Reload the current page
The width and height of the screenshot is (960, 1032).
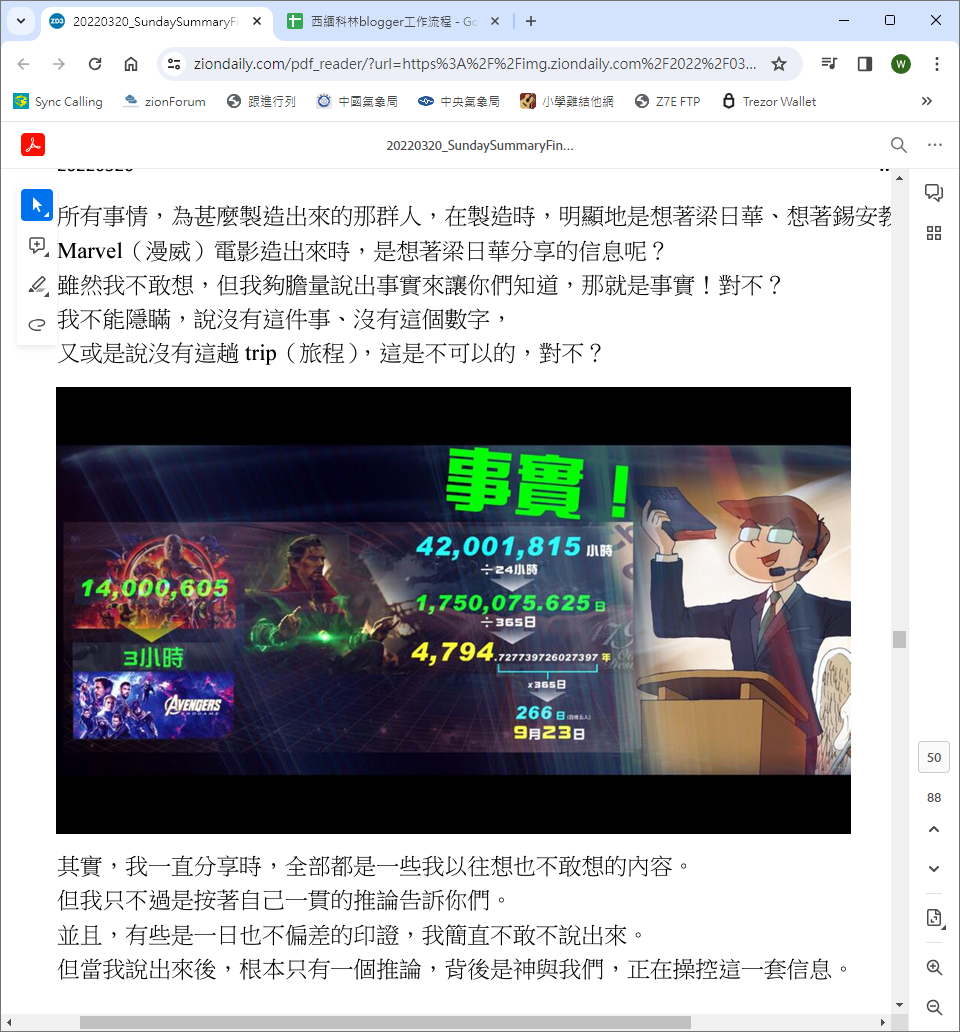(95, 64)
